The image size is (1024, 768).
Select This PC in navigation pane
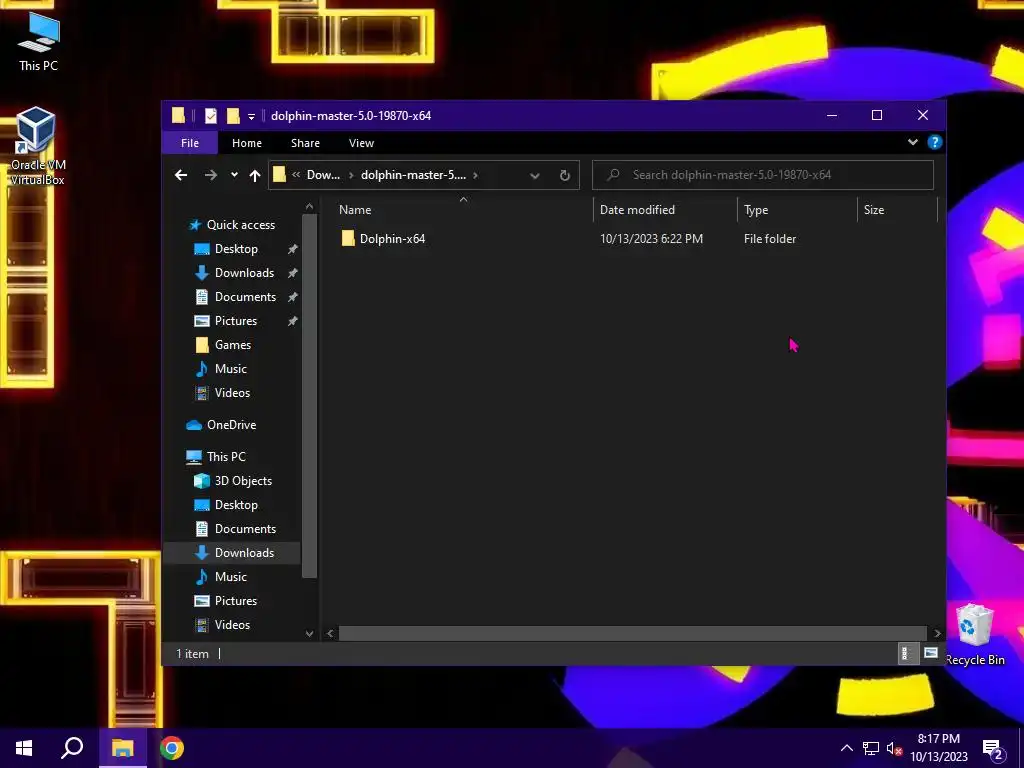(226, 457)
